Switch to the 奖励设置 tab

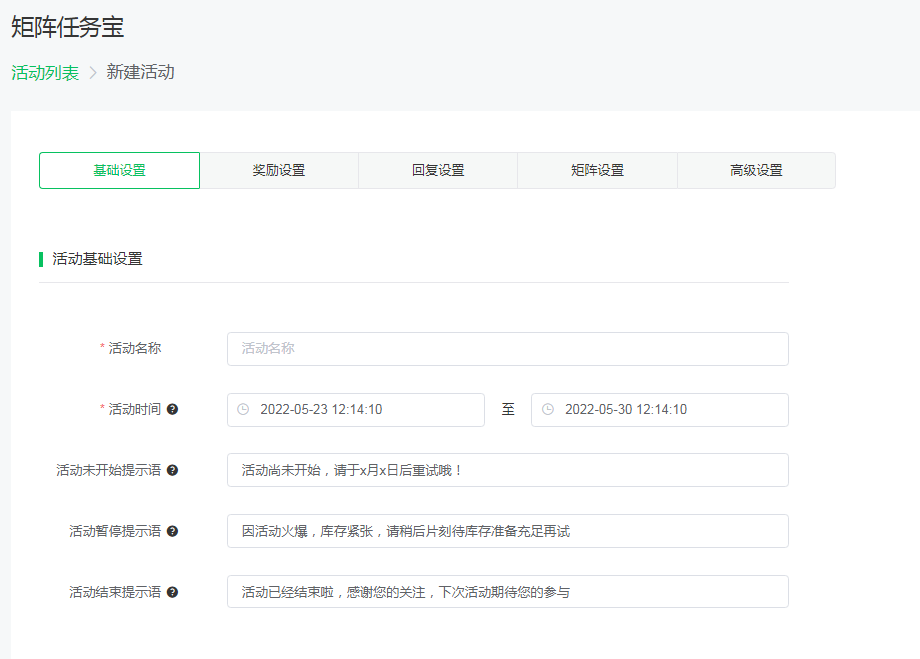point(278,170)
